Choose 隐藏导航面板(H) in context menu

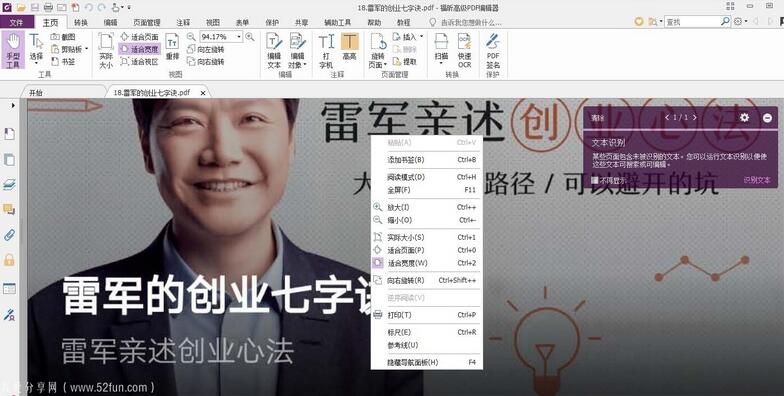(426, 362)
